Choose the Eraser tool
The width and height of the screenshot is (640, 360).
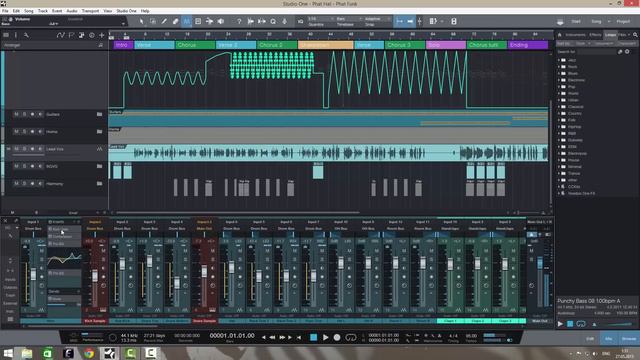(x=176, y=21)
